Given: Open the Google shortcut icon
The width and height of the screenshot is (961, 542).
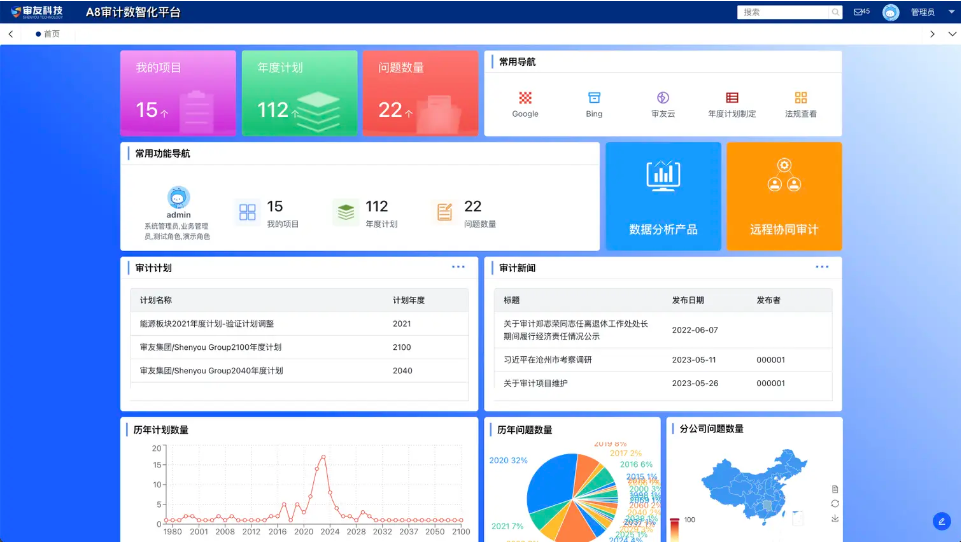Looking at the screenshot, I should click(x=525, y=98).
